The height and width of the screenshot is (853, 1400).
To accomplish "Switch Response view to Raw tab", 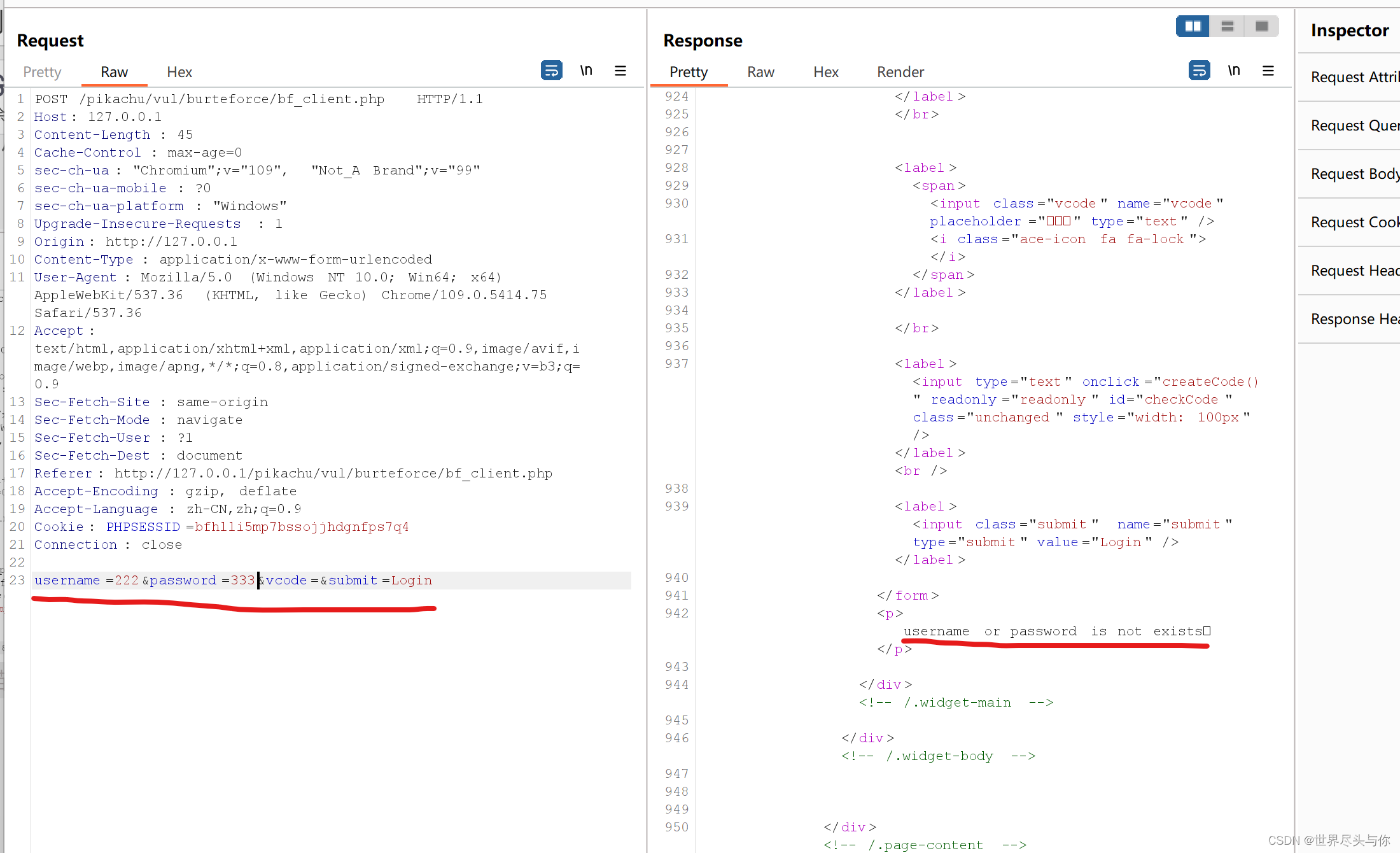I will 760,72.
